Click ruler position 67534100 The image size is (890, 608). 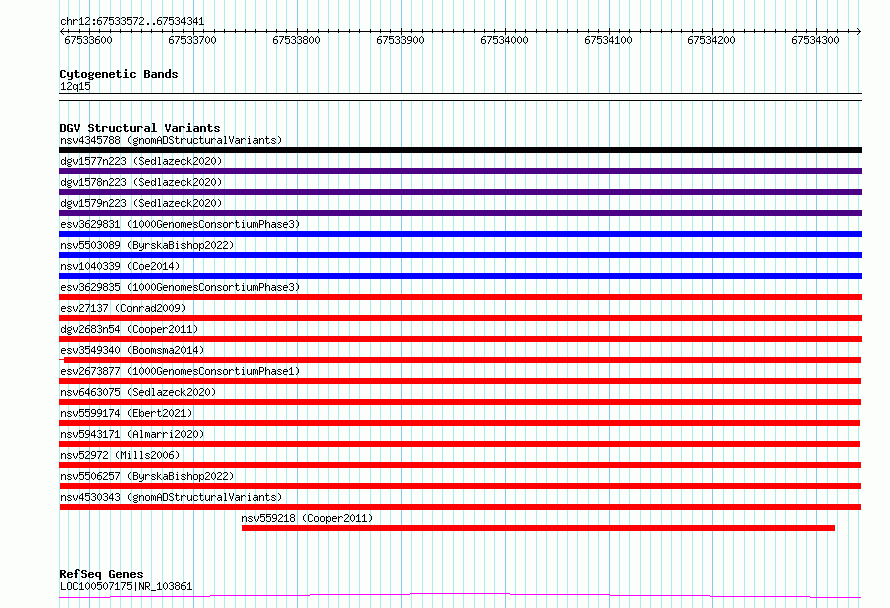point(608,40)
